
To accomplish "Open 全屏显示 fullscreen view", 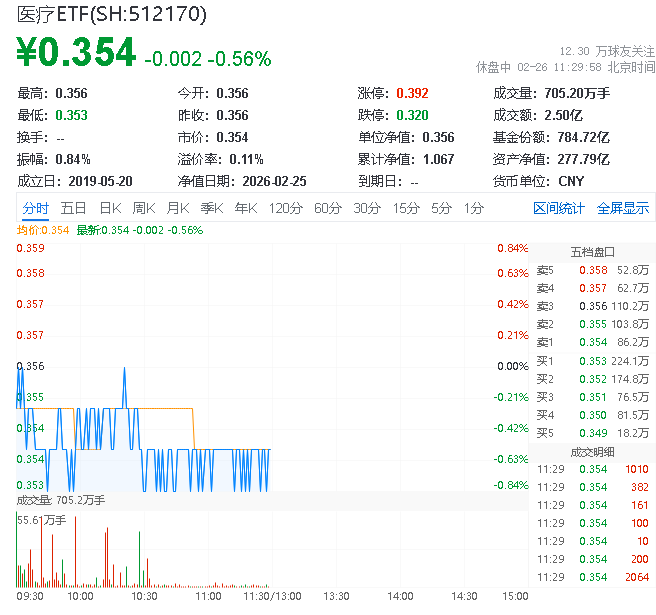I will 623,208.
